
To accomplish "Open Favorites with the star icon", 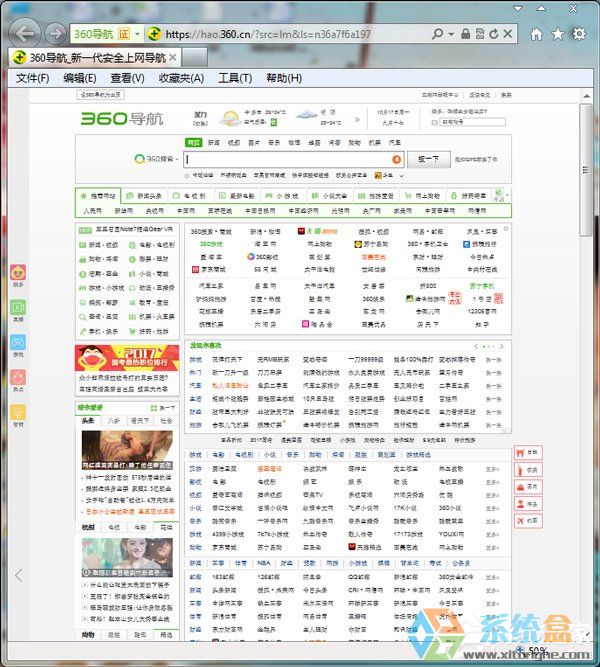I will pos(558,34).
